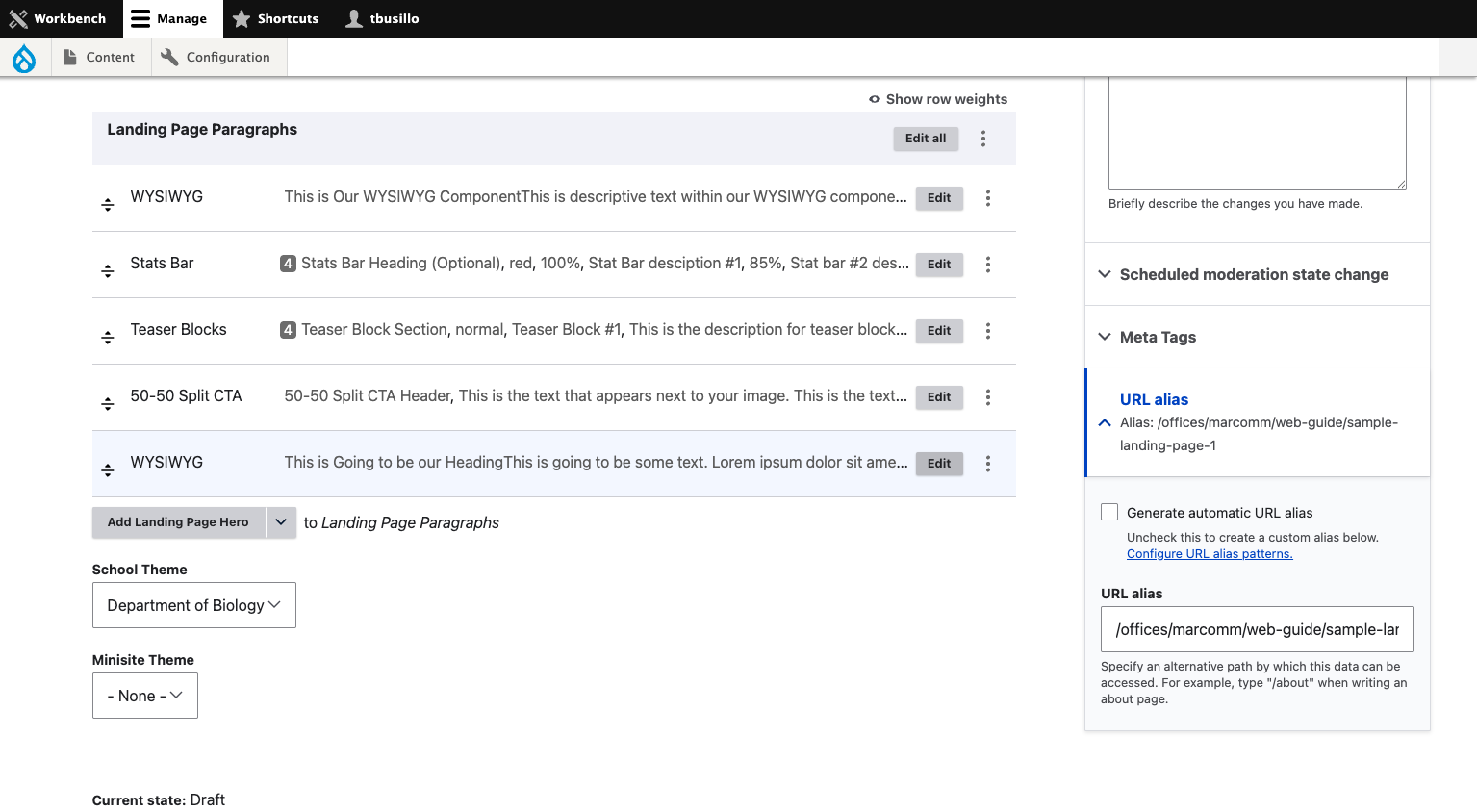Collapse the URL alias section
This screenshot has height=812, width=1477.
coord(1257,422)
